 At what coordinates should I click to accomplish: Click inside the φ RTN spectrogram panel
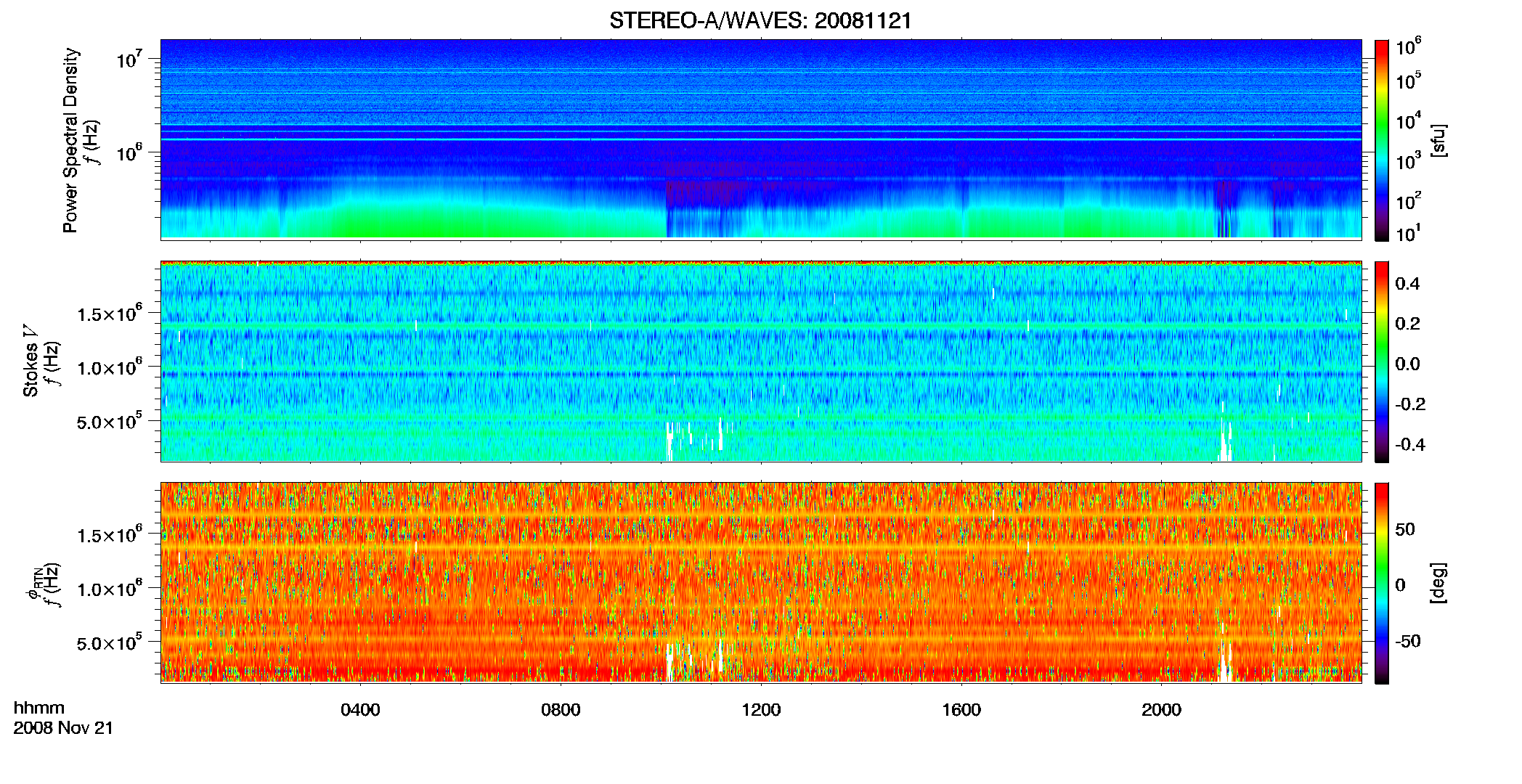(761, 582)
